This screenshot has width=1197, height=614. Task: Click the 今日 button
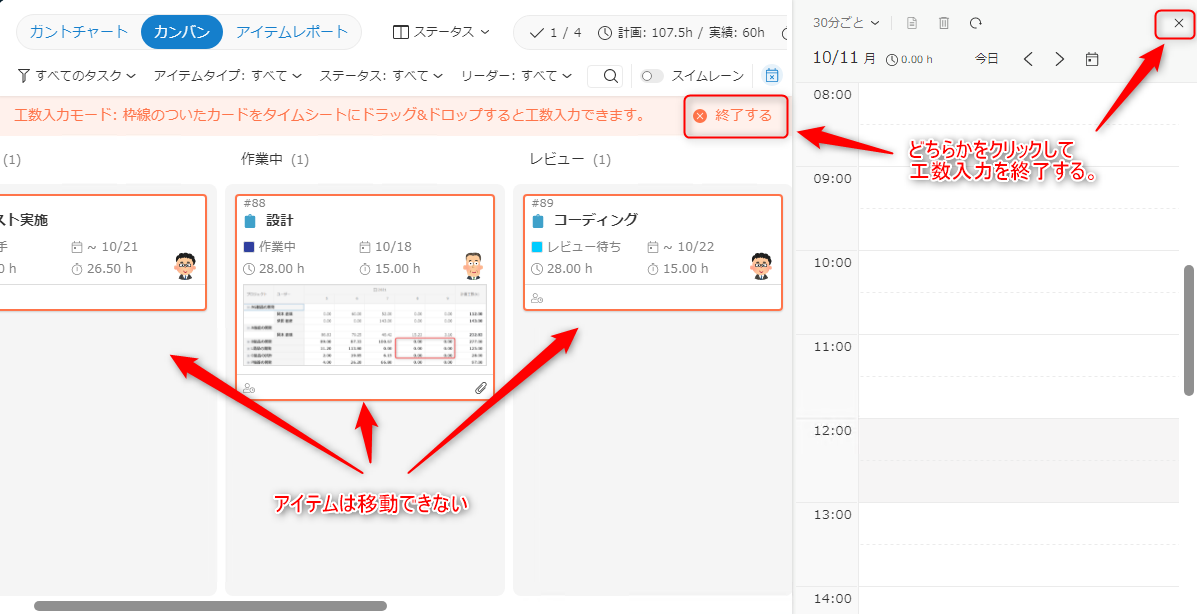tap(986, 59)
